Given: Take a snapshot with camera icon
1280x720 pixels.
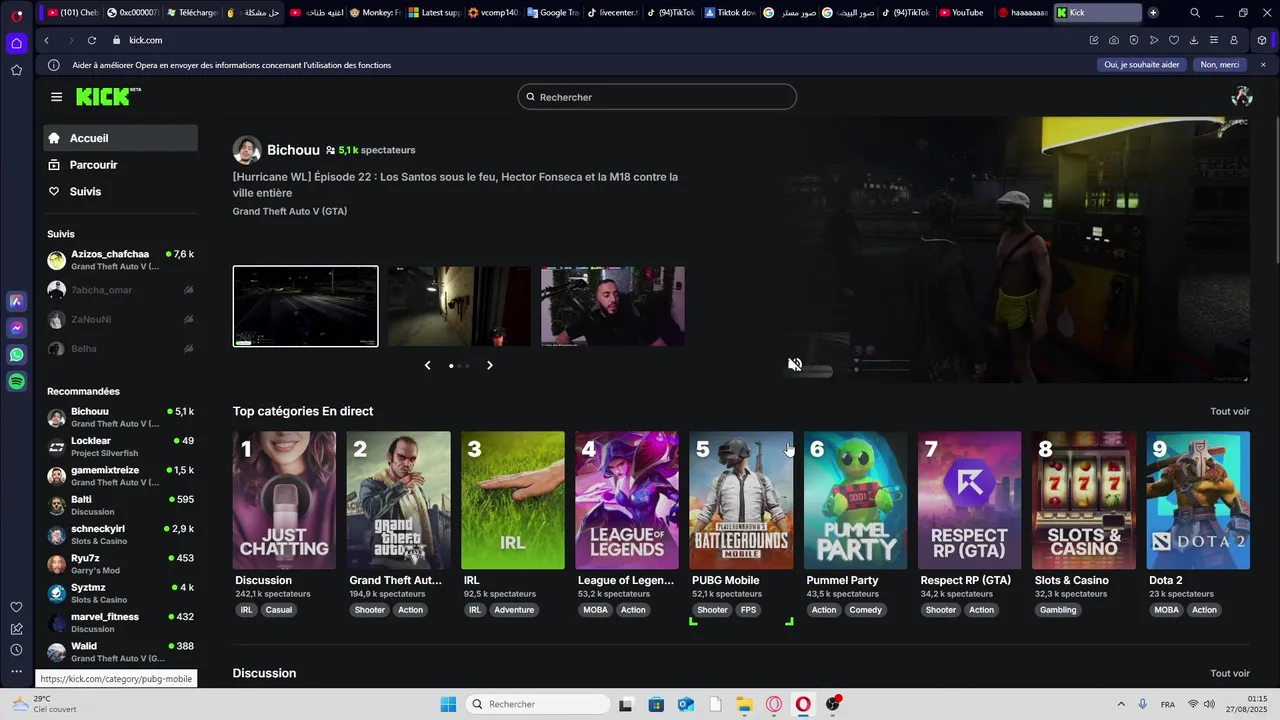Looking at the screenshot, I should click(1114, 40).
